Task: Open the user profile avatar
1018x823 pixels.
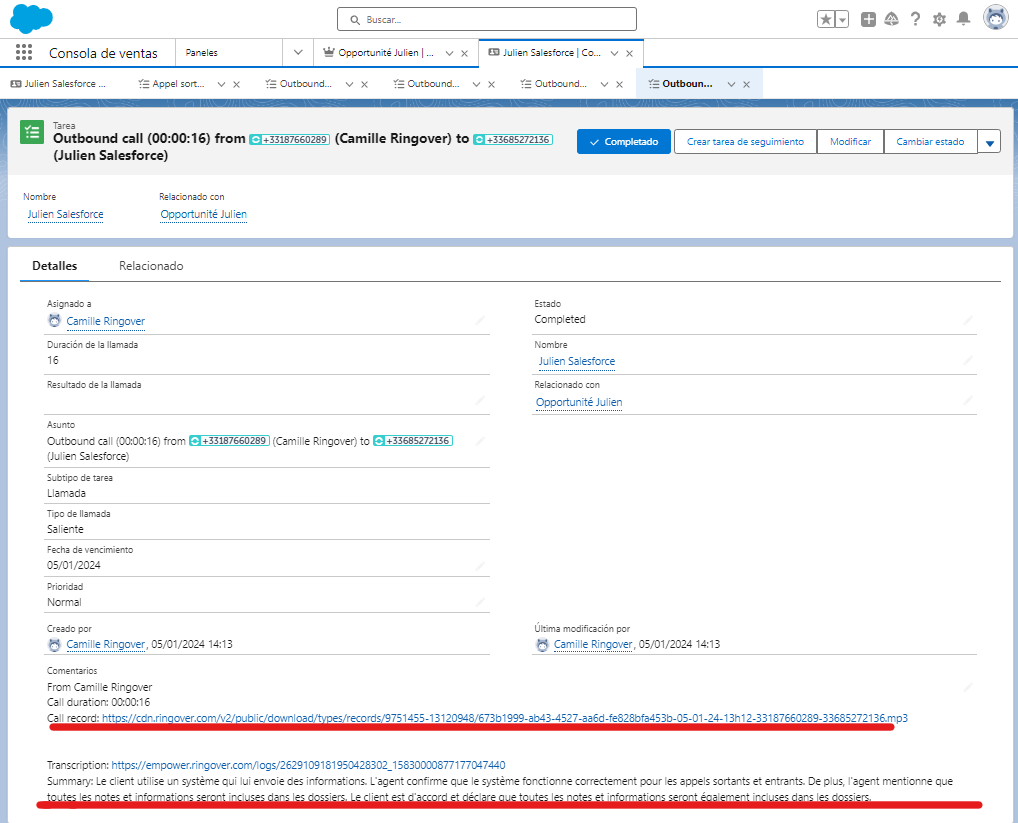Action: (x=995, y=18)
